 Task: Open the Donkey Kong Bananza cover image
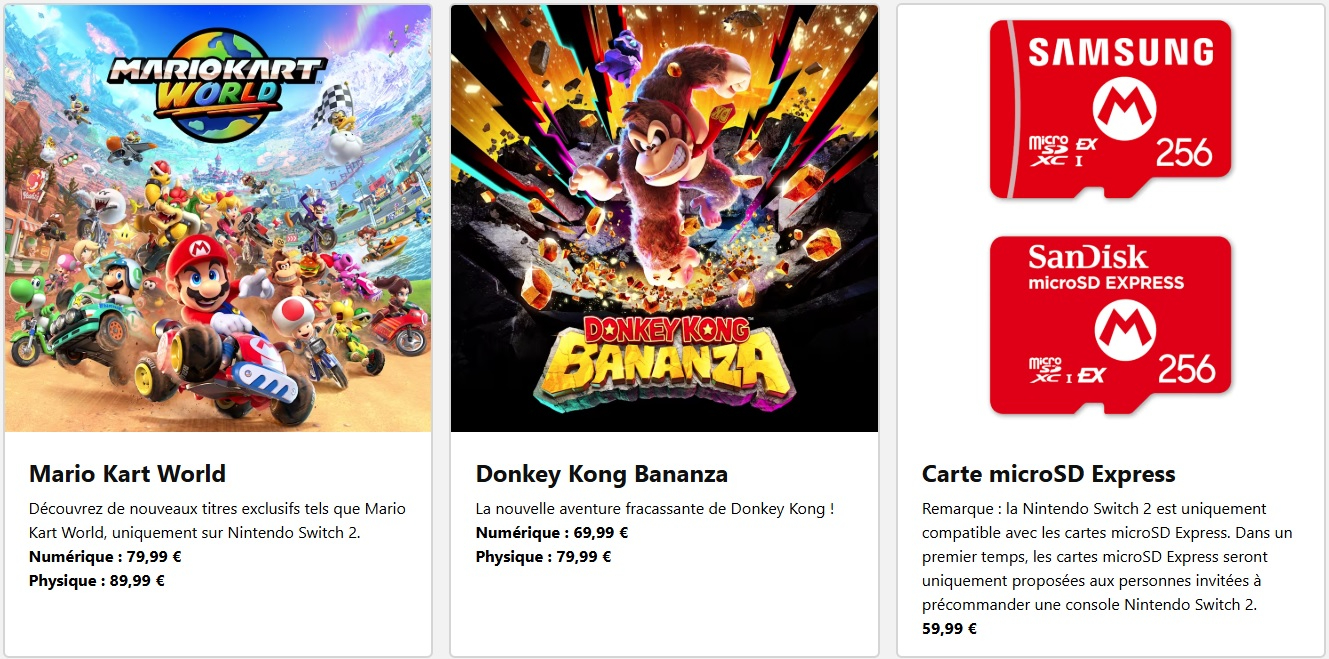664,200
